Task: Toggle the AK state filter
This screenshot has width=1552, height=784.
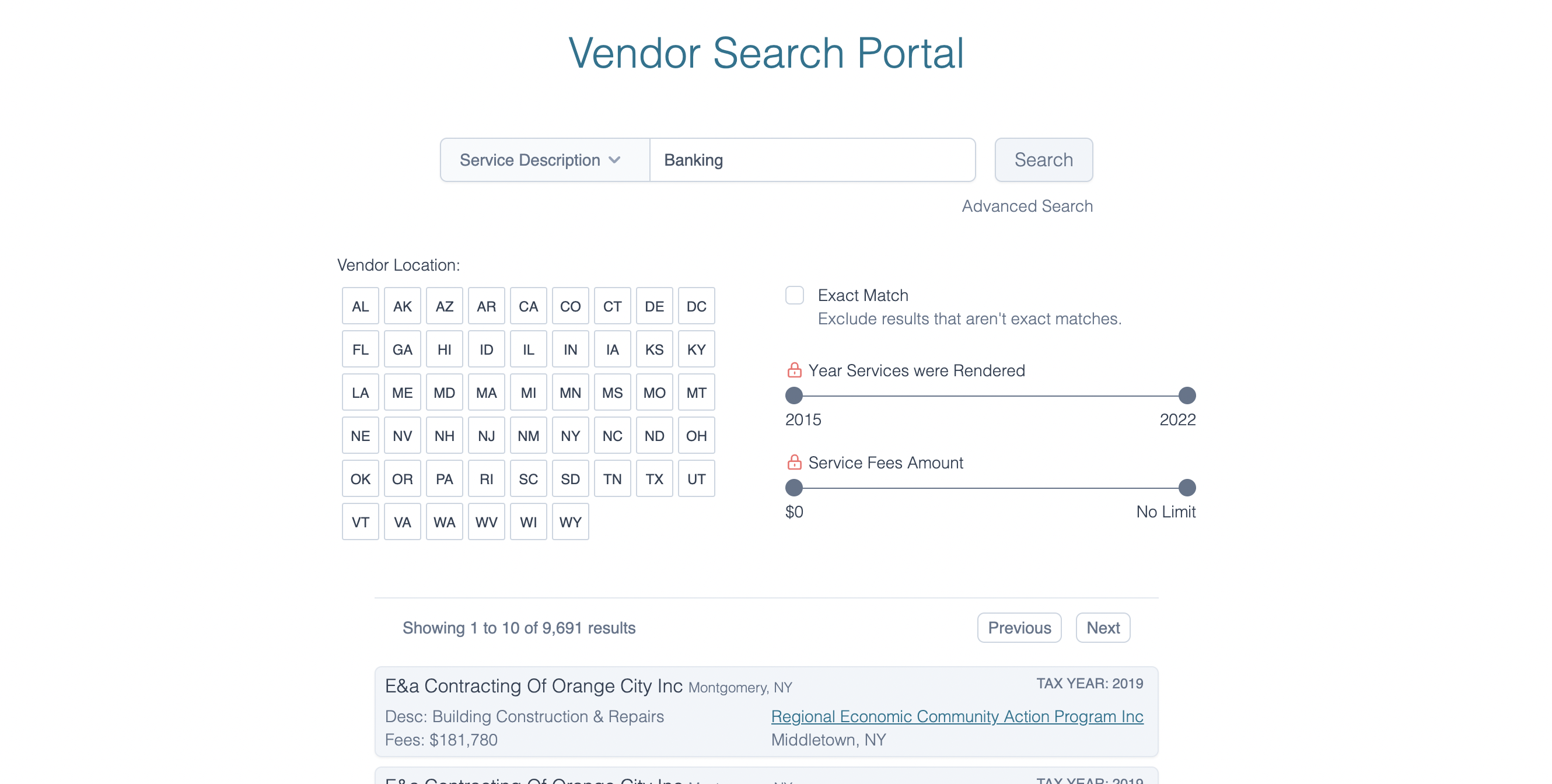Action: point(403,306)
